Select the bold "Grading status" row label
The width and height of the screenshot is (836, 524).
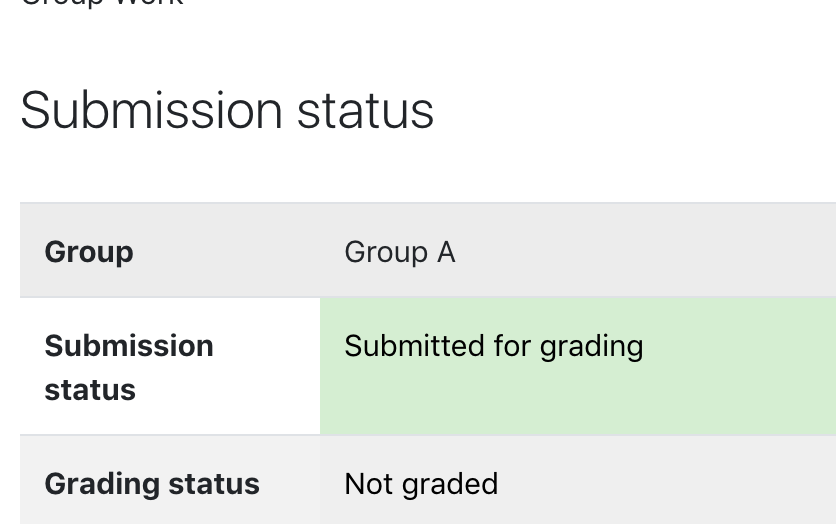152,484
